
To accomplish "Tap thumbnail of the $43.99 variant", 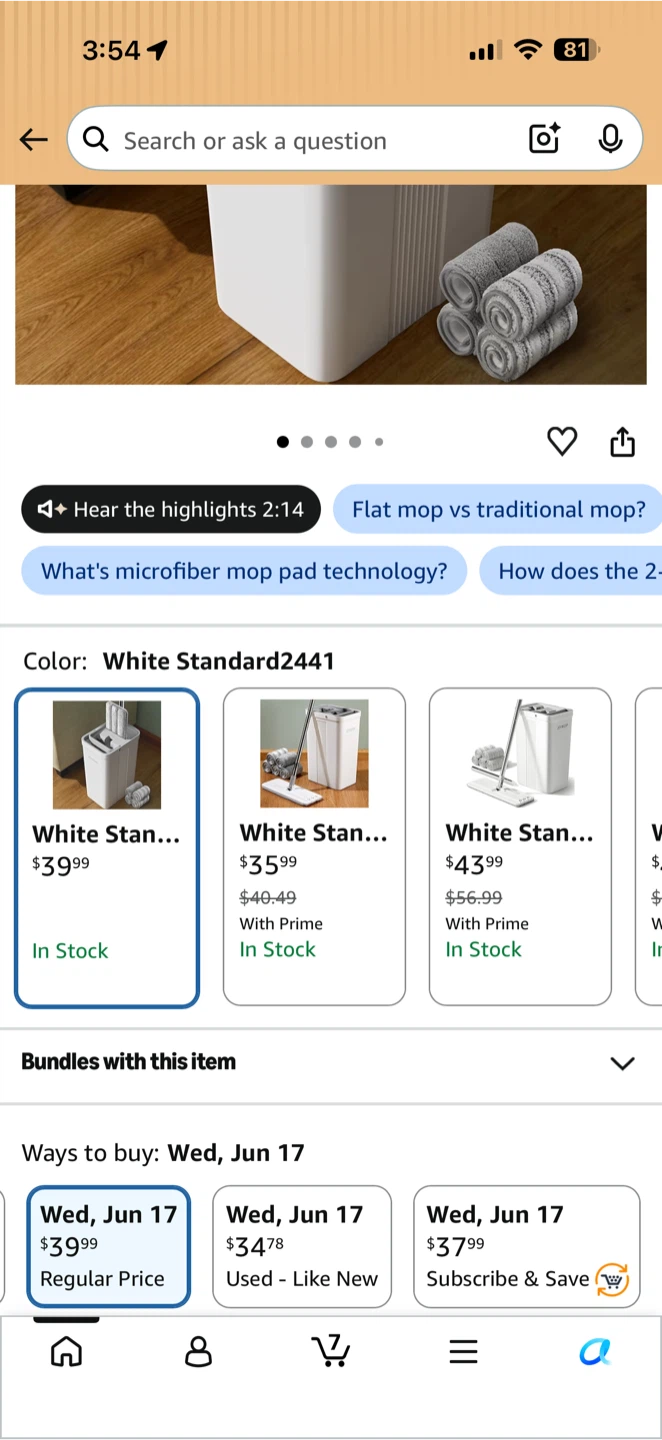I will [x=520, y=753].
